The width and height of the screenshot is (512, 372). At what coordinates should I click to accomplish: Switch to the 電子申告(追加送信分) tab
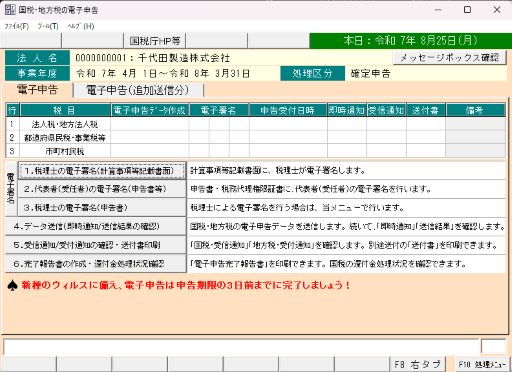click(138, 90)
